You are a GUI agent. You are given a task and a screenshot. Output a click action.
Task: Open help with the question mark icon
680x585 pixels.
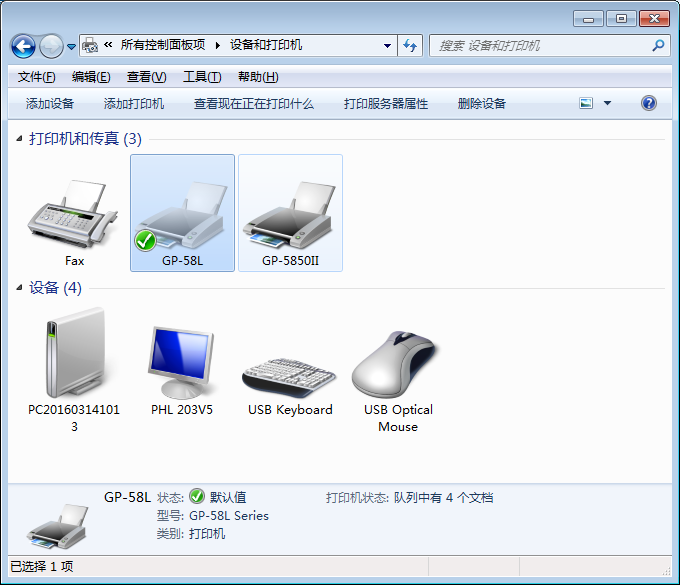[648, 103]
